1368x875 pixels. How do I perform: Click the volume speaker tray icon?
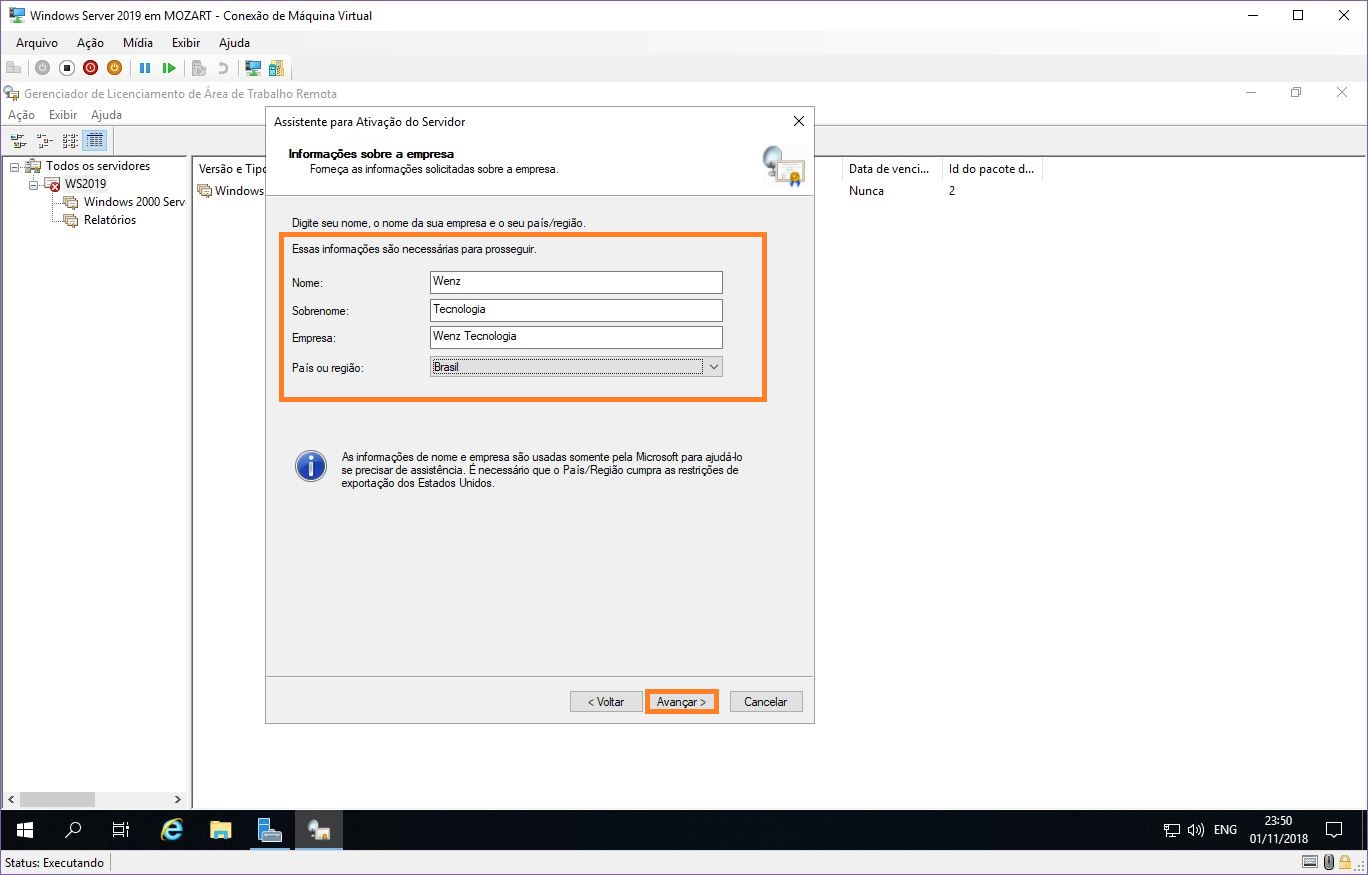(1196, 830)
